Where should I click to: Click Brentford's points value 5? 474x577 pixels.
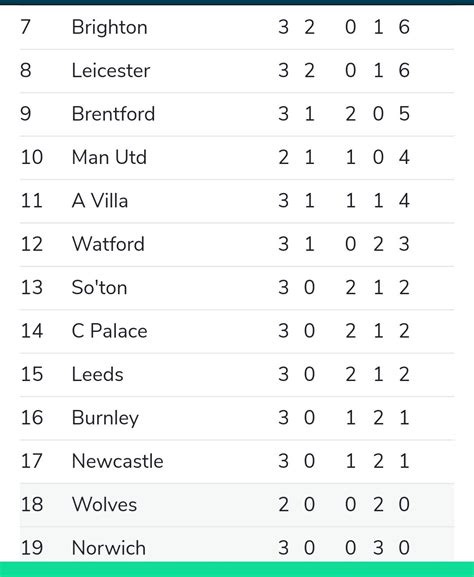click(404, 114)
